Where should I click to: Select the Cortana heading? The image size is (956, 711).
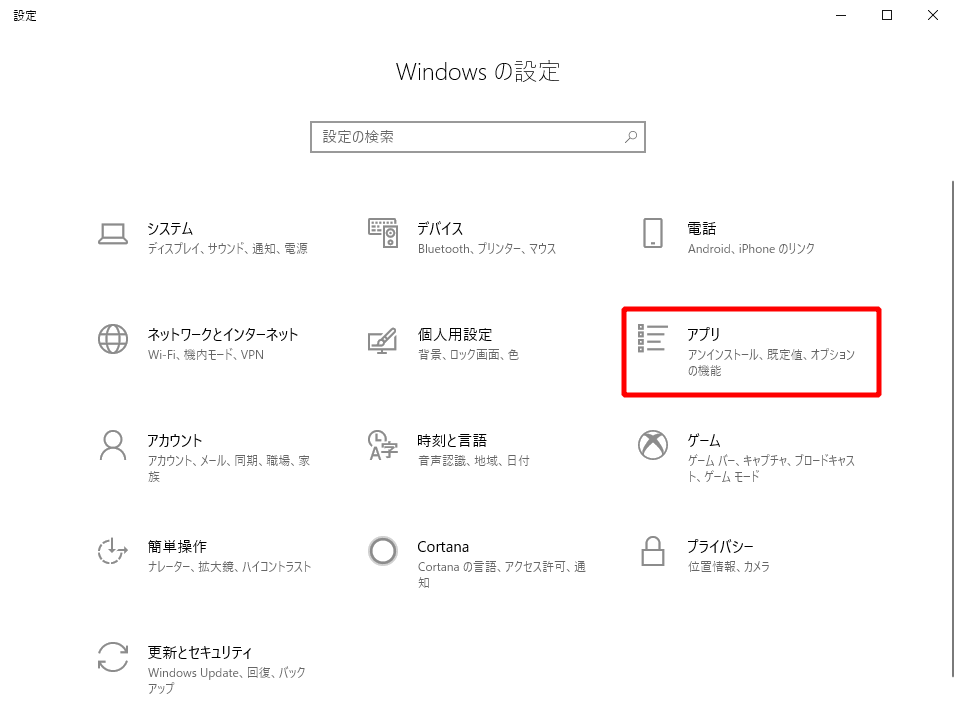click(443, 547)
